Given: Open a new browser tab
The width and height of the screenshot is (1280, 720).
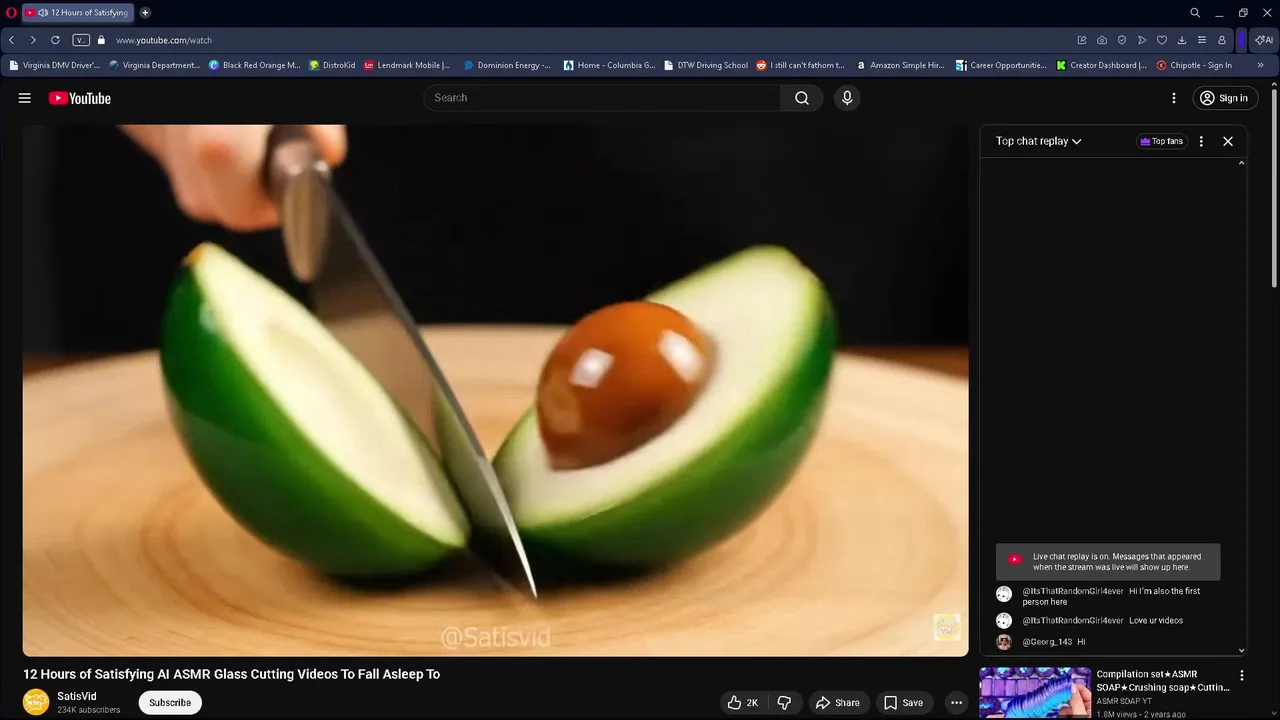Looking at the screenshot, I should 145,13.
